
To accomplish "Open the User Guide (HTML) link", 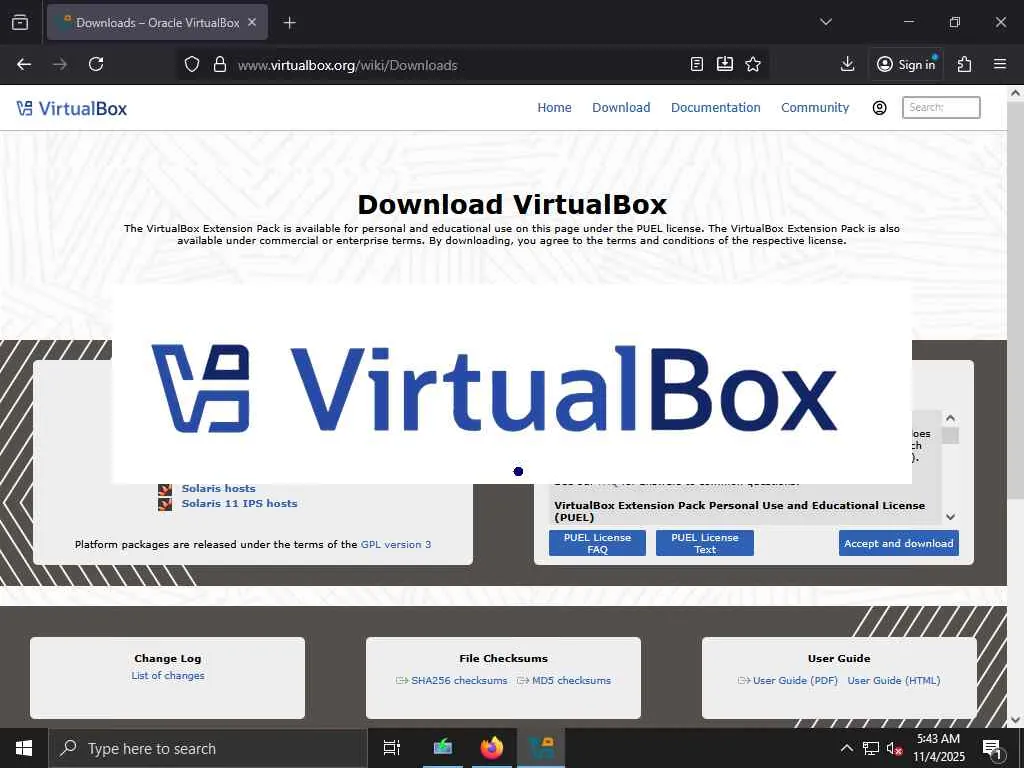I will click(x=893, y=680).
